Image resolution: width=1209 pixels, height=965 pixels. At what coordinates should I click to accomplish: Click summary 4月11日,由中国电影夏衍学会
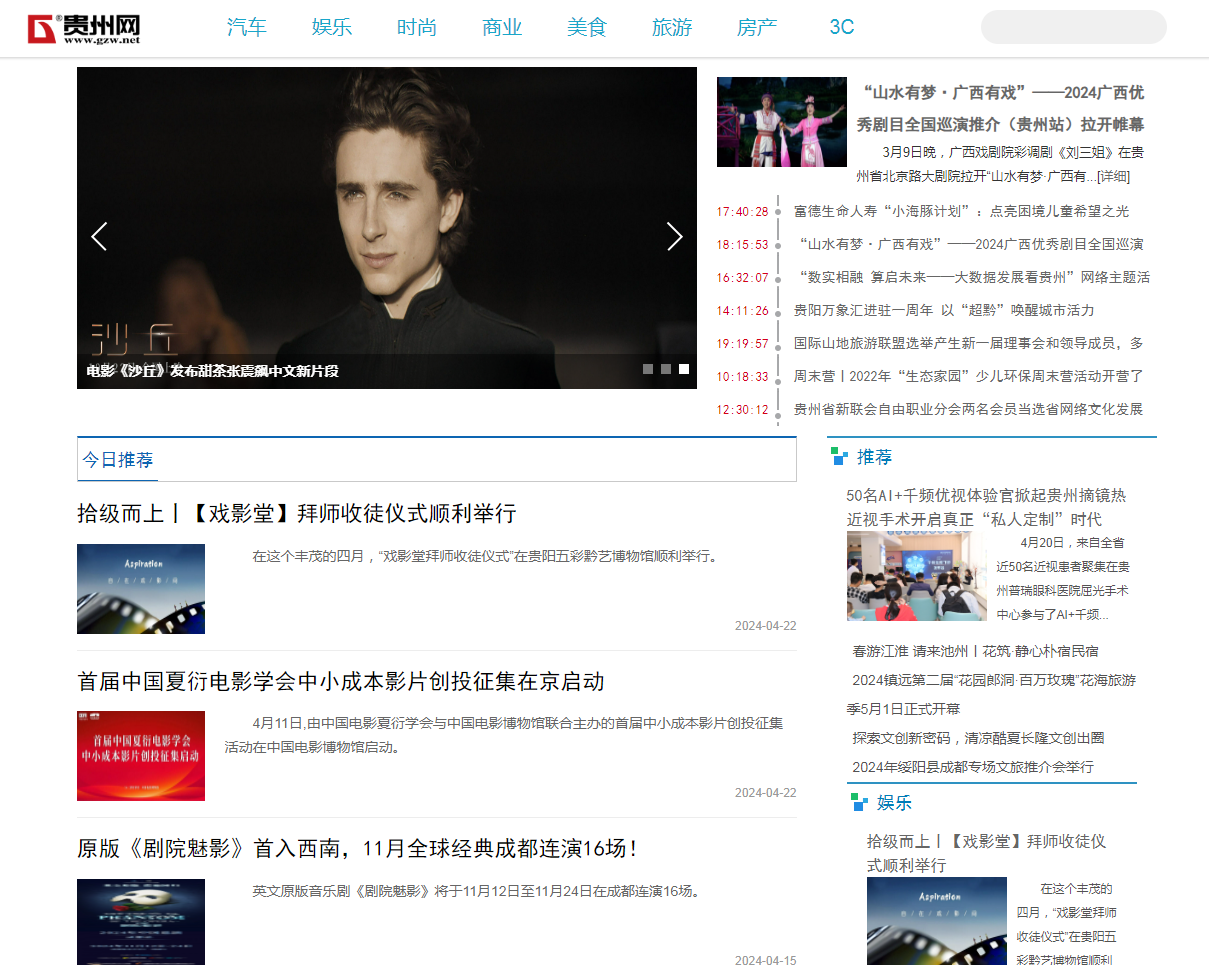(x=504, y=735)
